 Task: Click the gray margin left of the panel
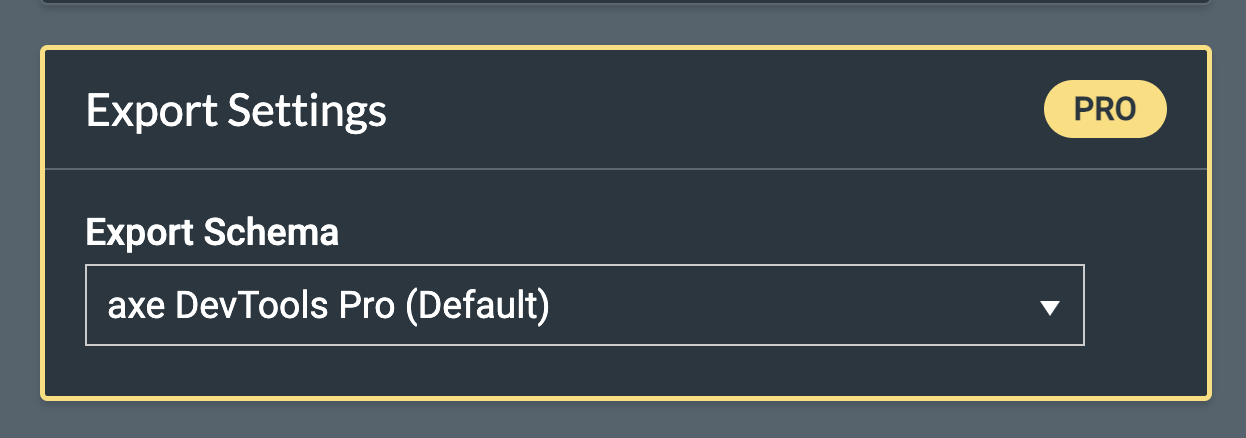pos(18,220)
